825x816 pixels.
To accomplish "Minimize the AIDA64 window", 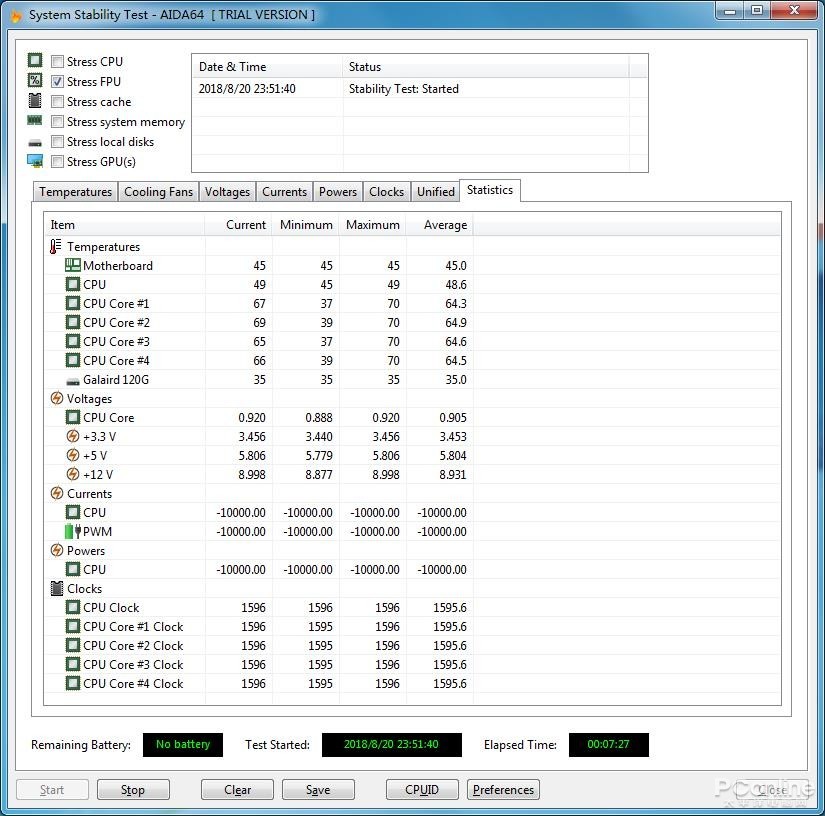I will pyautogui.click(x=730, y=11).
